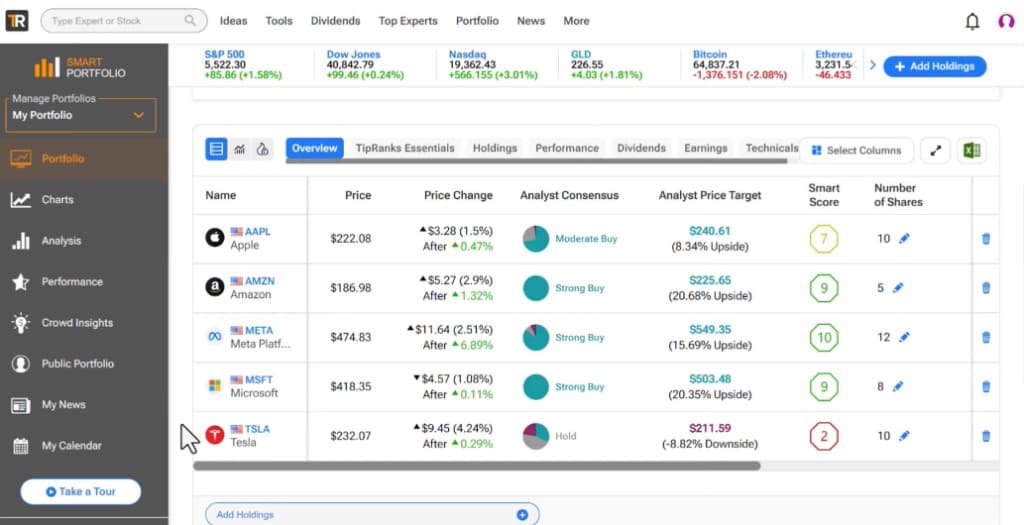Switch to the Holdings tab
1024x525 pixels.
pos(495,148)
